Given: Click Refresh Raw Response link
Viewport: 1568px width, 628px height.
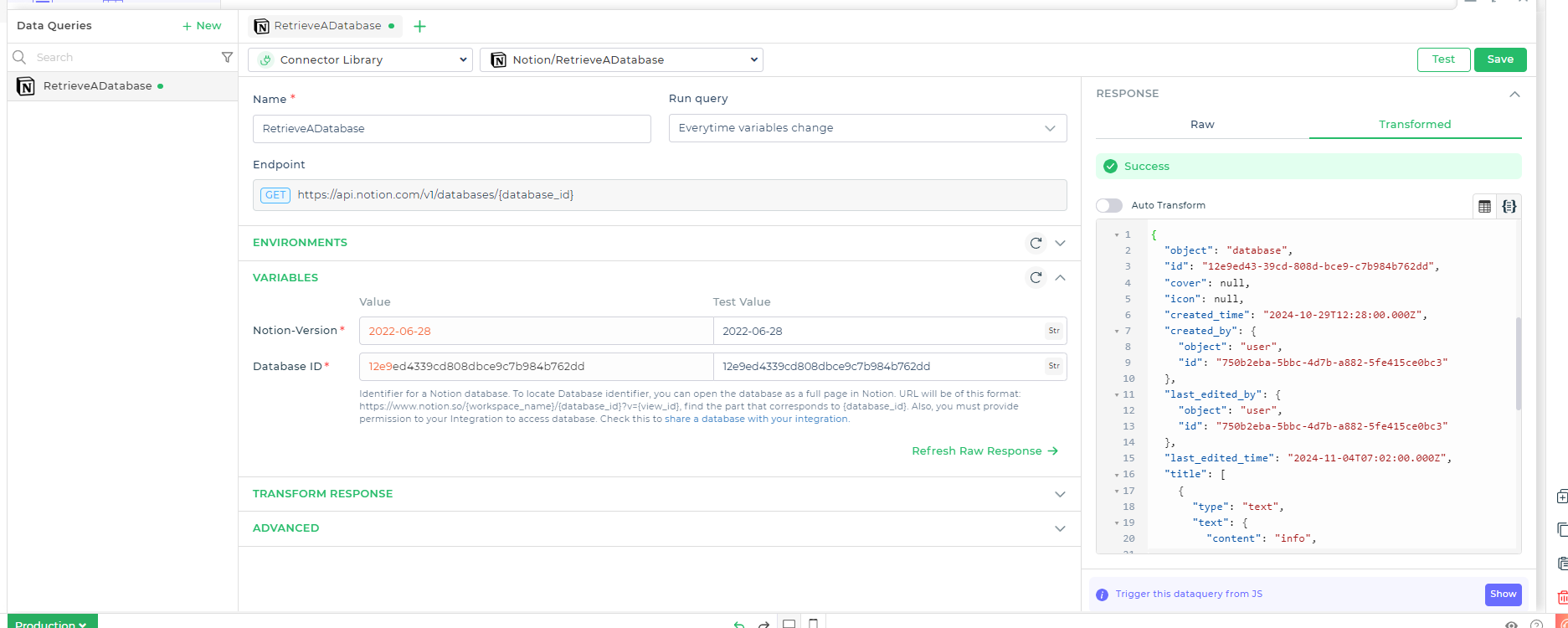Looking at the screenshot, I should [x=985, y=451].
